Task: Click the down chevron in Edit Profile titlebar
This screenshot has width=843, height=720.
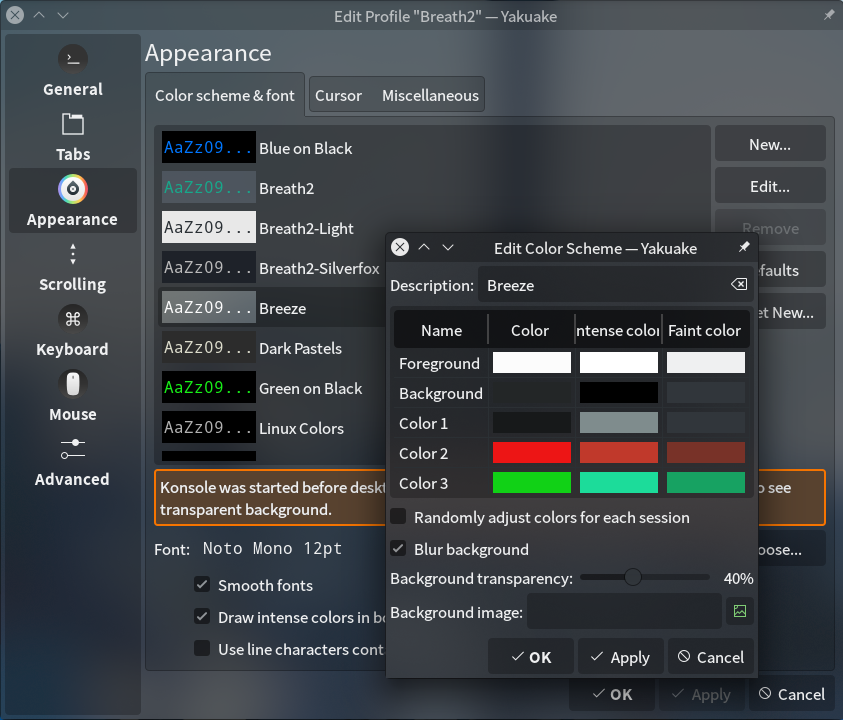Action: coord(63,15)
